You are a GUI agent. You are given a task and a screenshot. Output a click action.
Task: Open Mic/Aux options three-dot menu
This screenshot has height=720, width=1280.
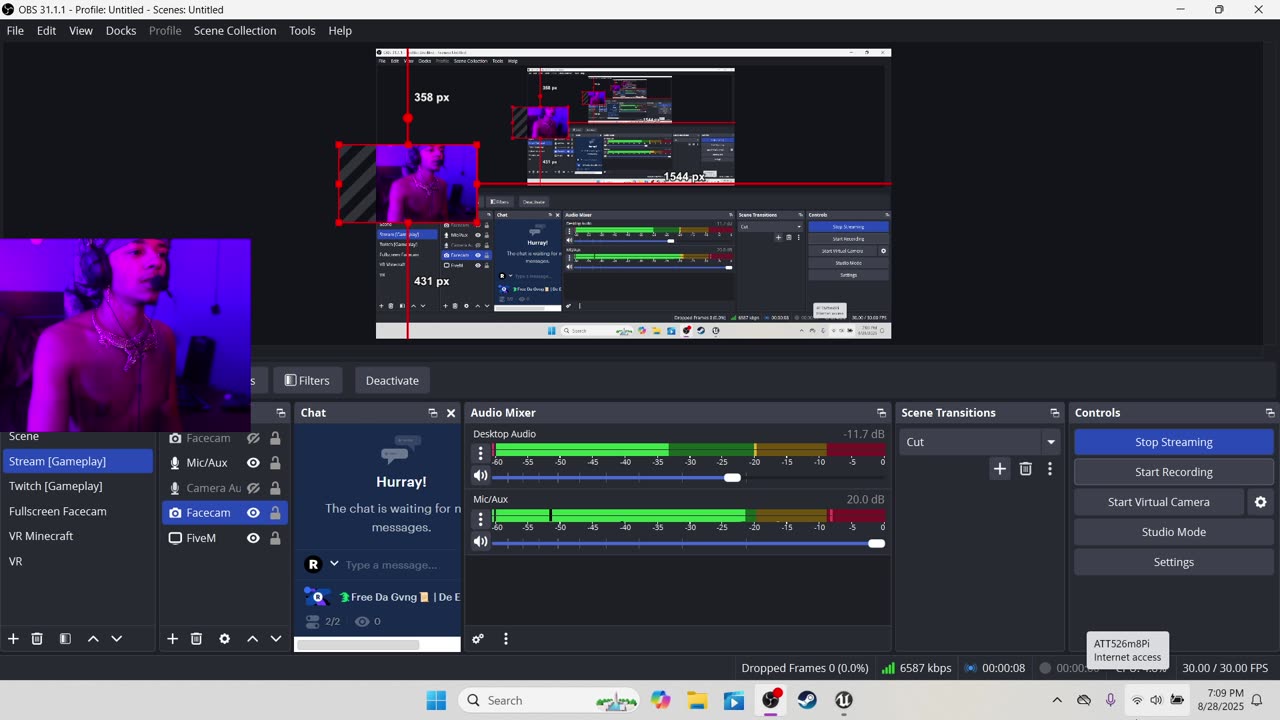481,519
